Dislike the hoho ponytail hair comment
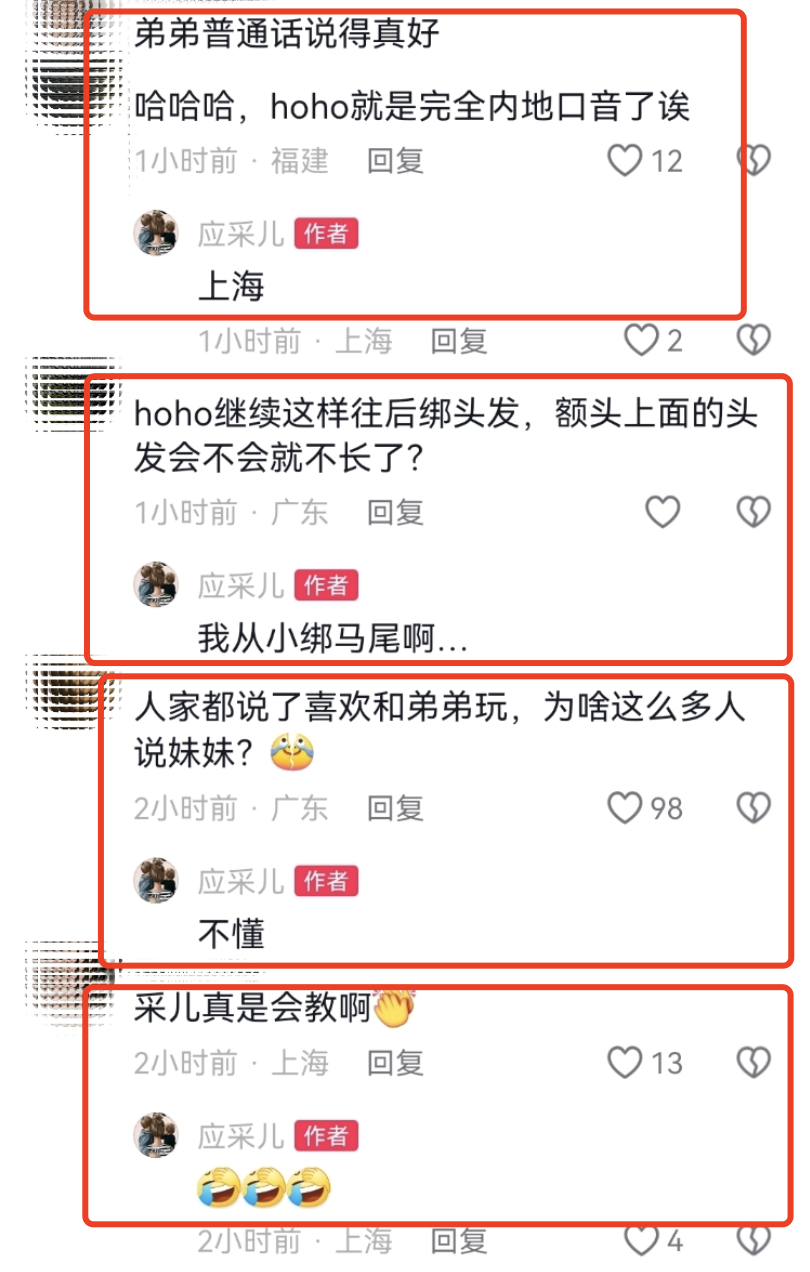 point(753,512)
